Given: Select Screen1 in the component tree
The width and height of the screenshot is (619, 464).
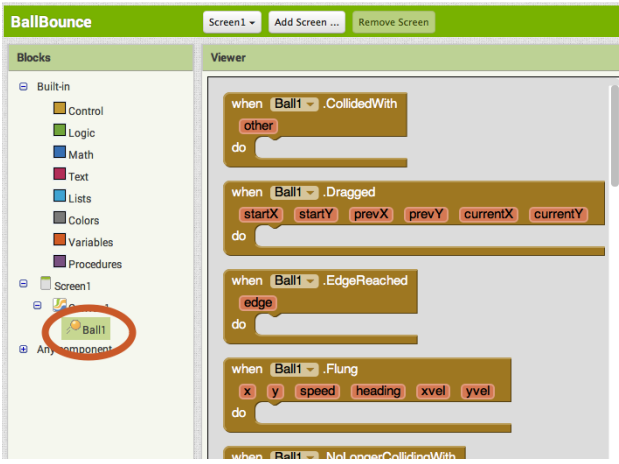Looking at the screenshot, I should point(74,285).
